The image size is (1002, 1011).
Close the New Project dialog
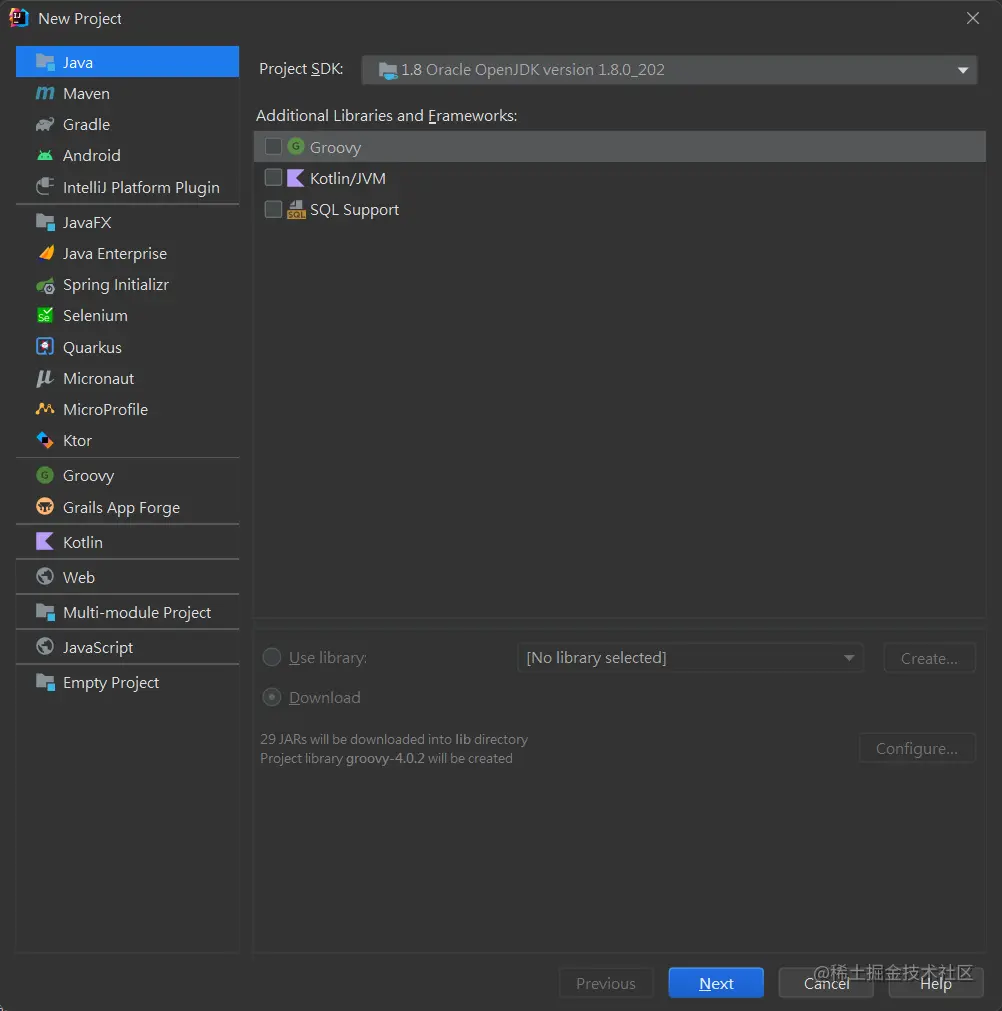972,18
